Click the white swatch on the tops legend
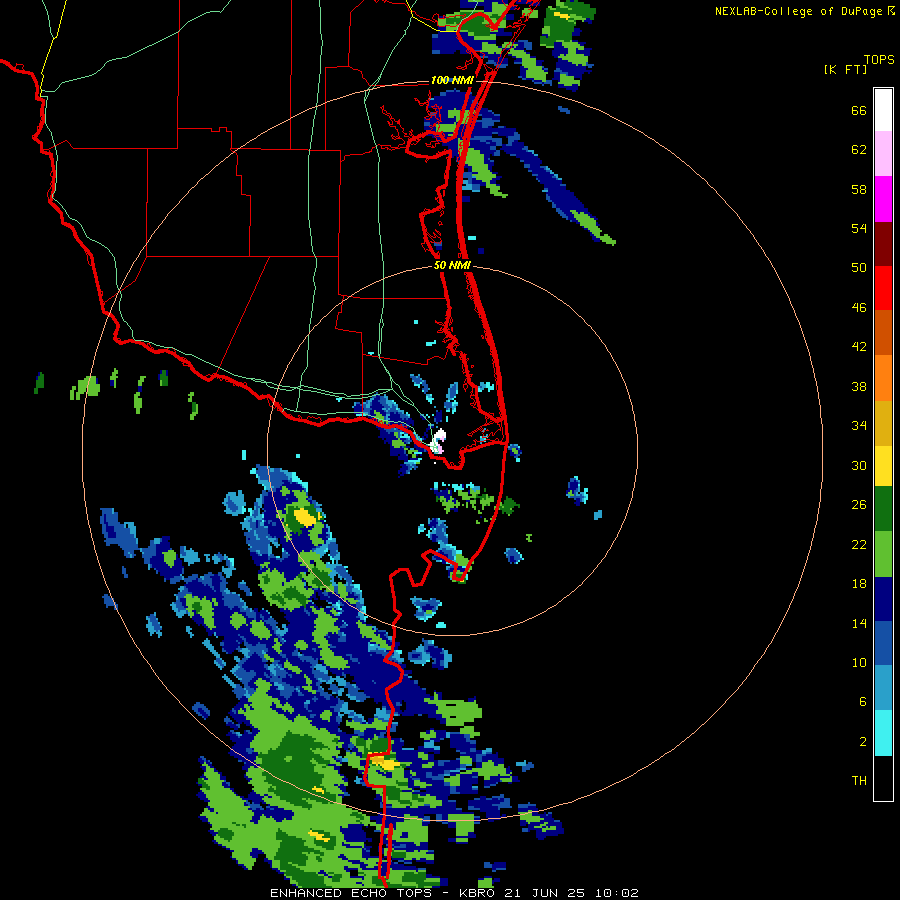Screen dimensions: 900x900 883,110
